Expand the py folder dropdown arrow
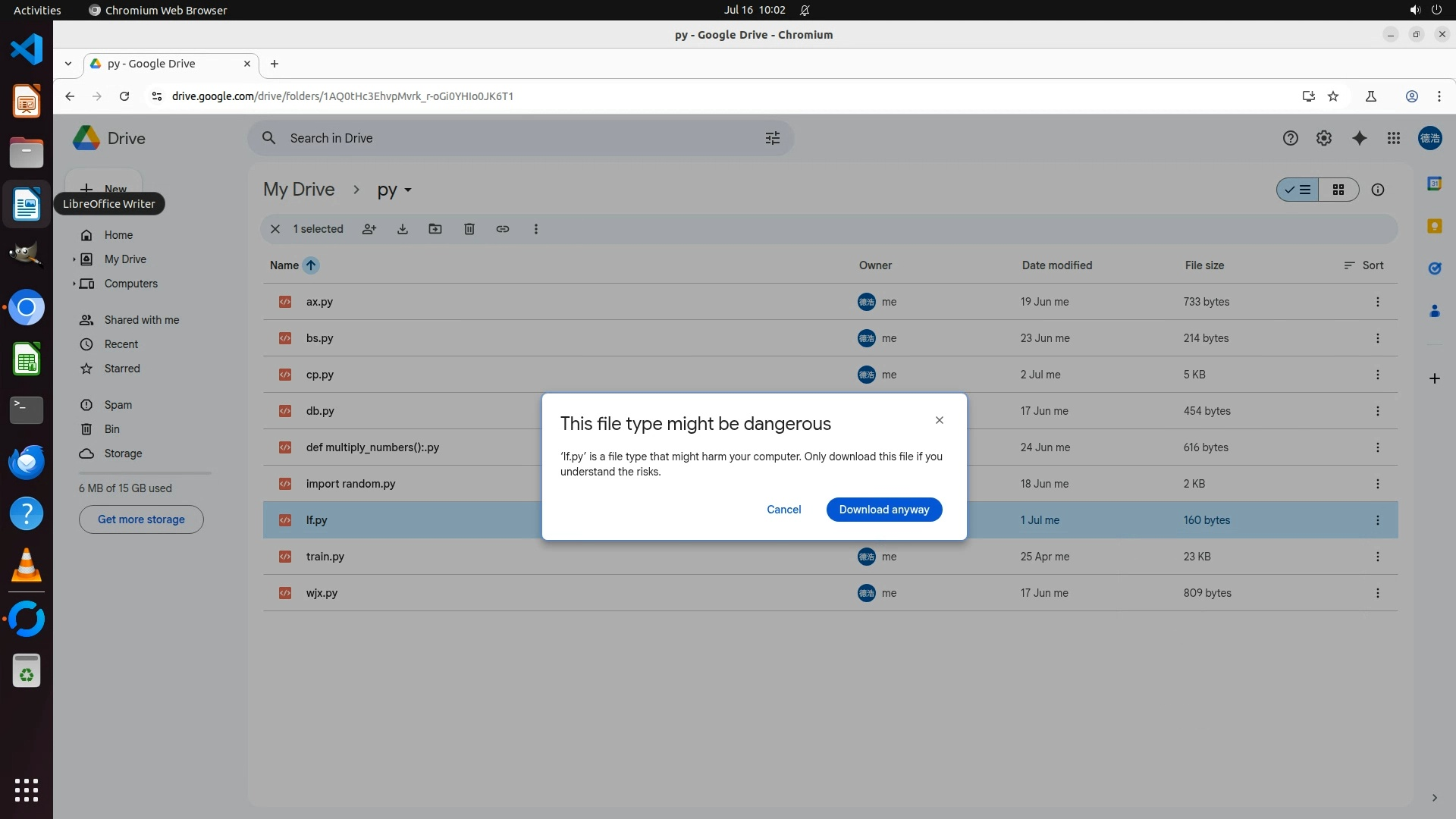 (408, 190)
